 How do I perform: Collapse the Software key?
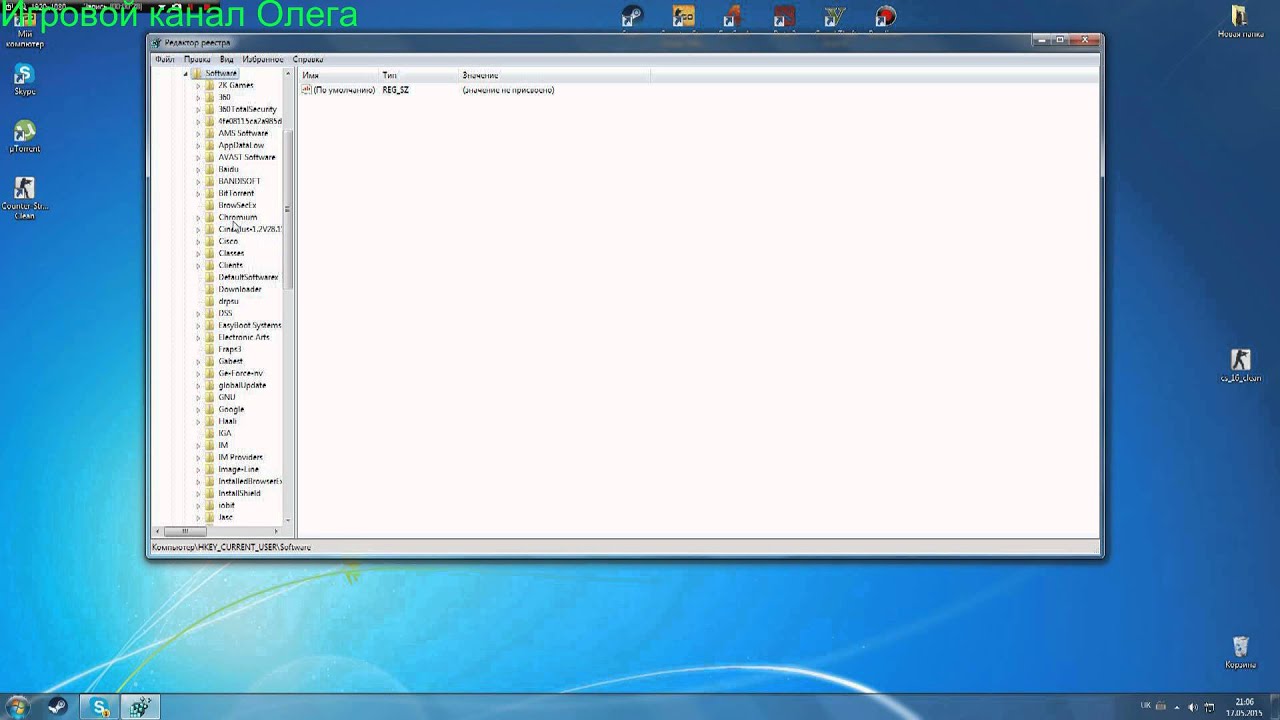pyautogui.click(x=186, y=73)
